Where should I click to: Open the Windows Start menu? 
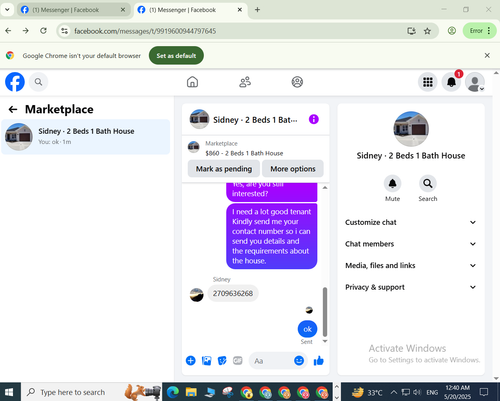pos(9,392)
